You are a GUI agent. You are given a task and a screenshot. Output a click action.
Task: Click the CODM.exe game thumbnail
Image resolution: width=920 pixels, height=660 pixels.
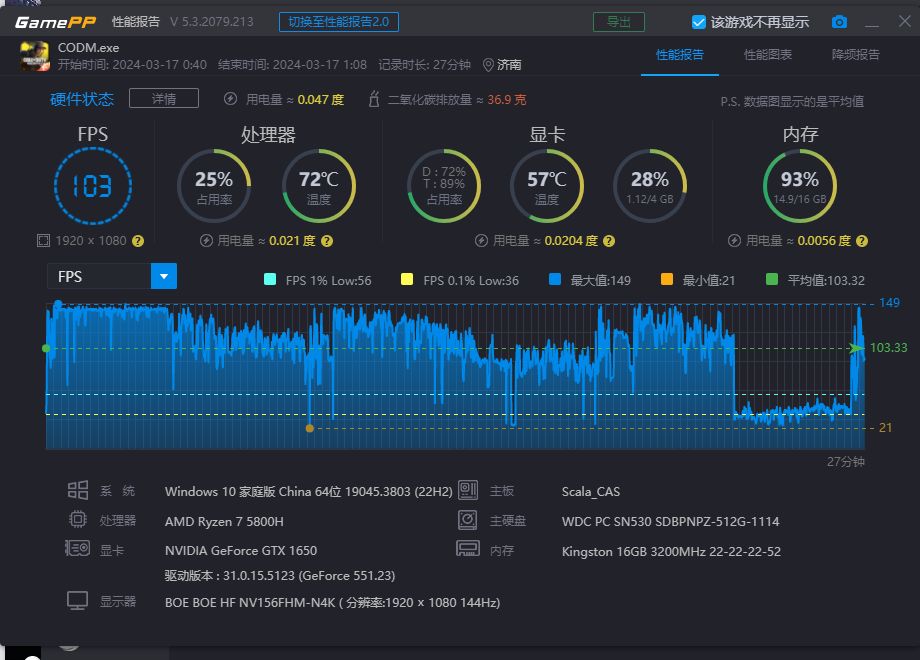(35, 56)
